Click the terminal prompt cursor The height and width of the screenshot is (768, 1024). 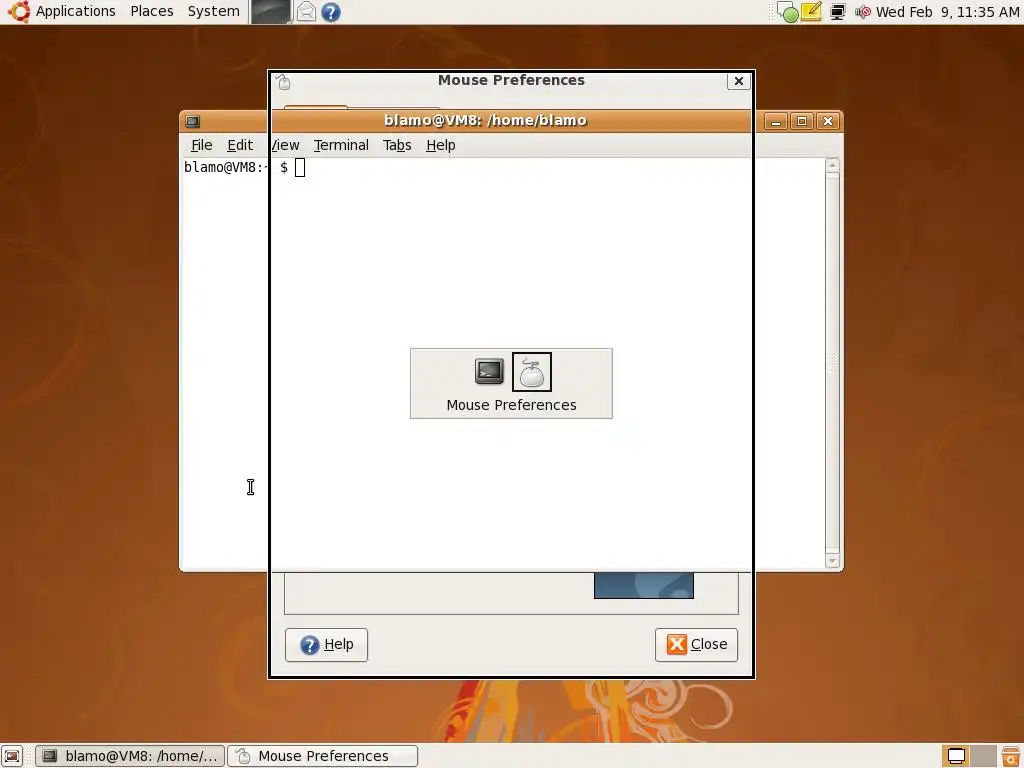(300, 168)
